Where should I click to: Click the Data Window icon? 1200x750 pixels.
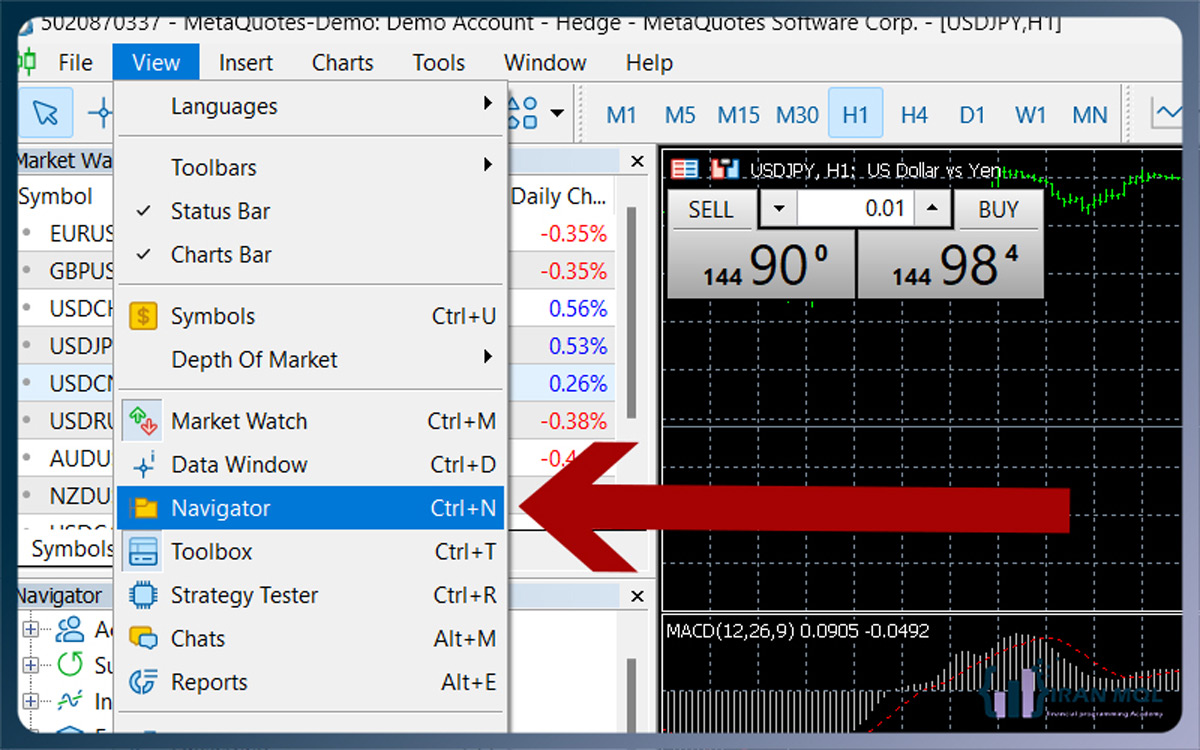(x=143, y=465)
